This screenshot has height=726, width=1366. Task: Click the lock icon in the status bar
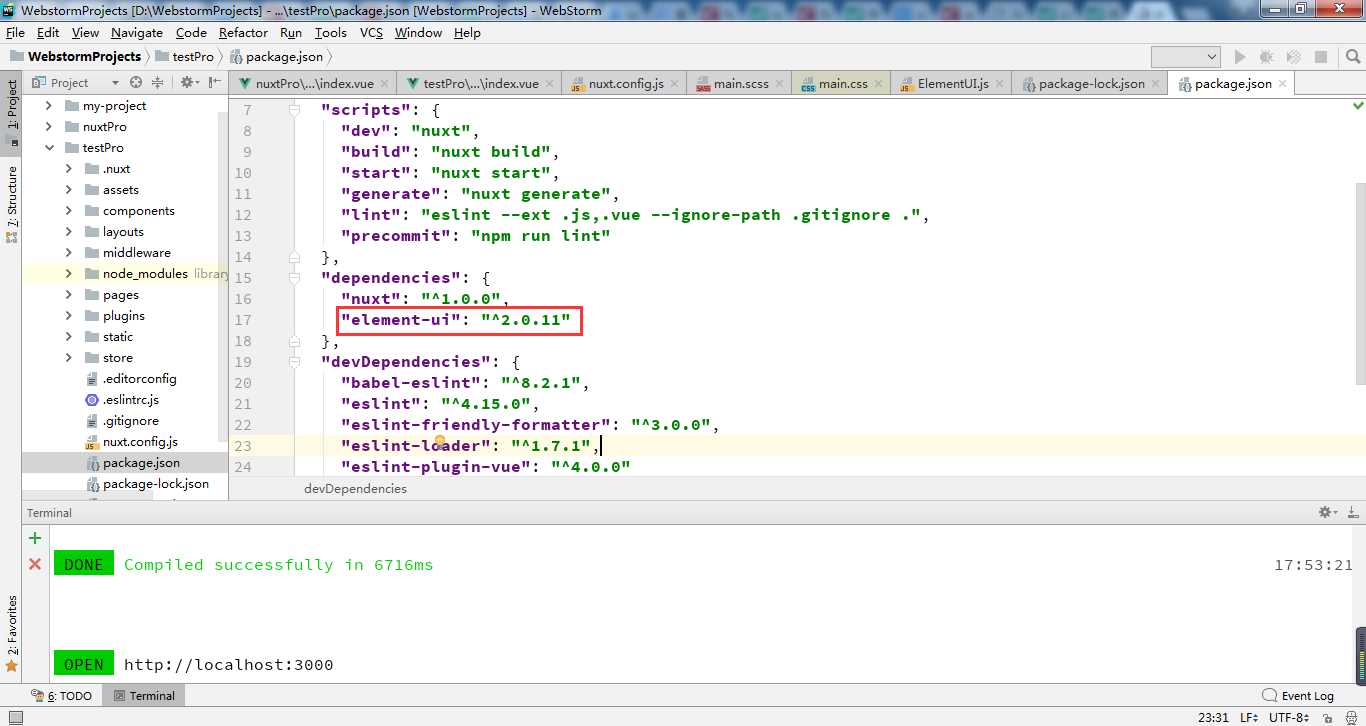click(1327, 717)
